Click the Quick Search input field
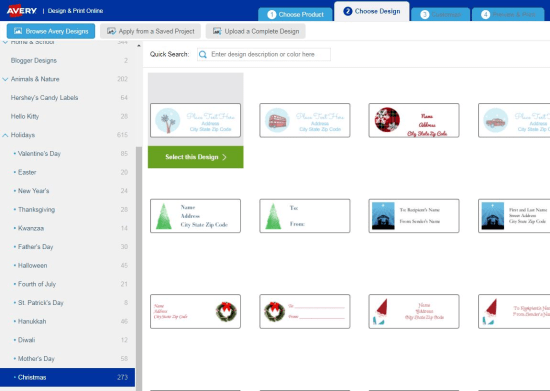This screenshot has height=391, width=550. 264,54
